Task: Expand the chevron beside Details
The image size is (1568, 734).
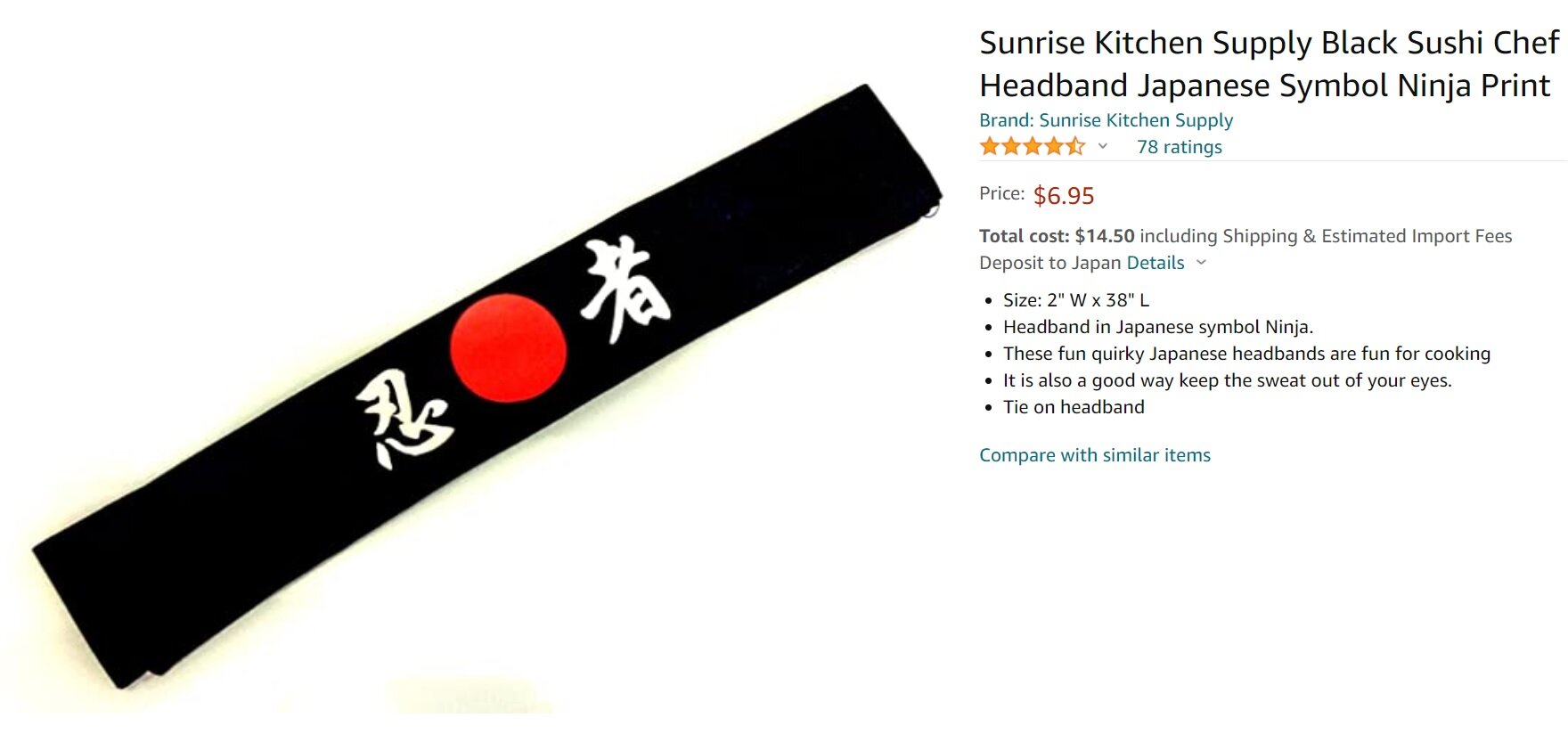Action: 1201,262
